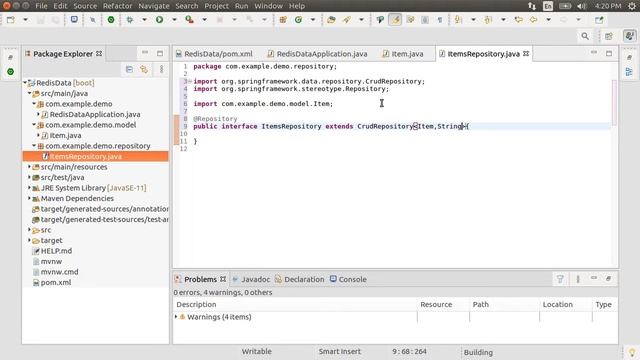Click the Toggle Breadcrumb toolbar icon
640x360 pixels.
coord(380,20)
